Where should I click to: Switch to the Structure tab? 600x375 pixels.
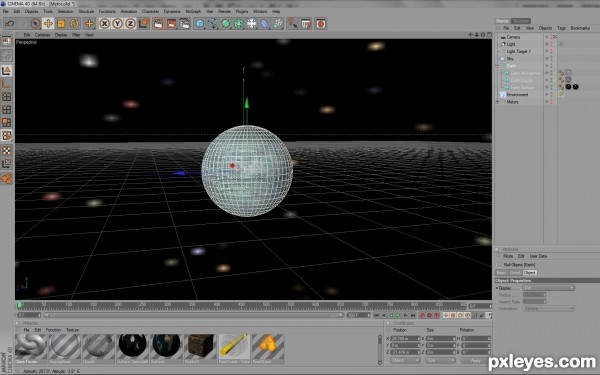[520, 21]
